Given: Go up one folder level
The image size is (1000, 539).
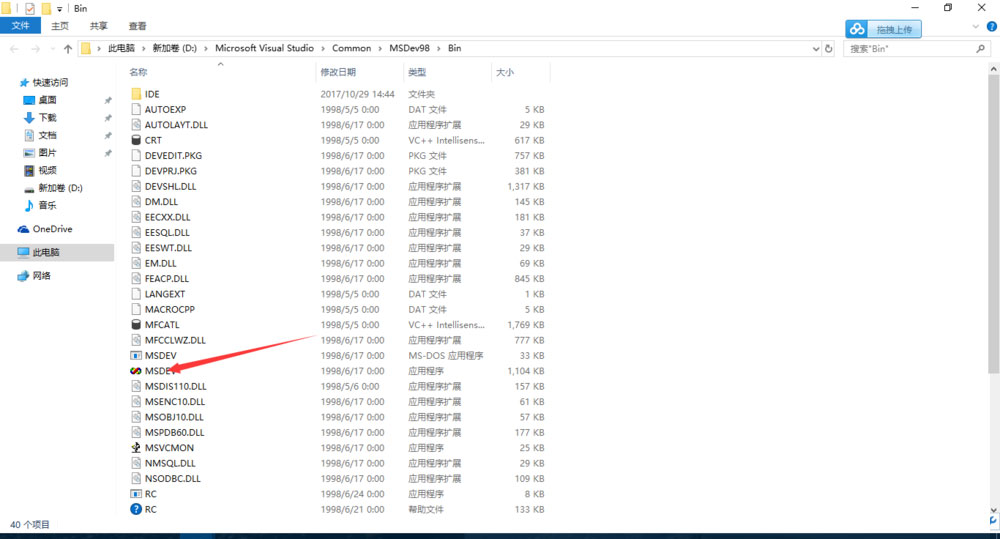Looking at the screenshot, I should (x=68, y=48).
